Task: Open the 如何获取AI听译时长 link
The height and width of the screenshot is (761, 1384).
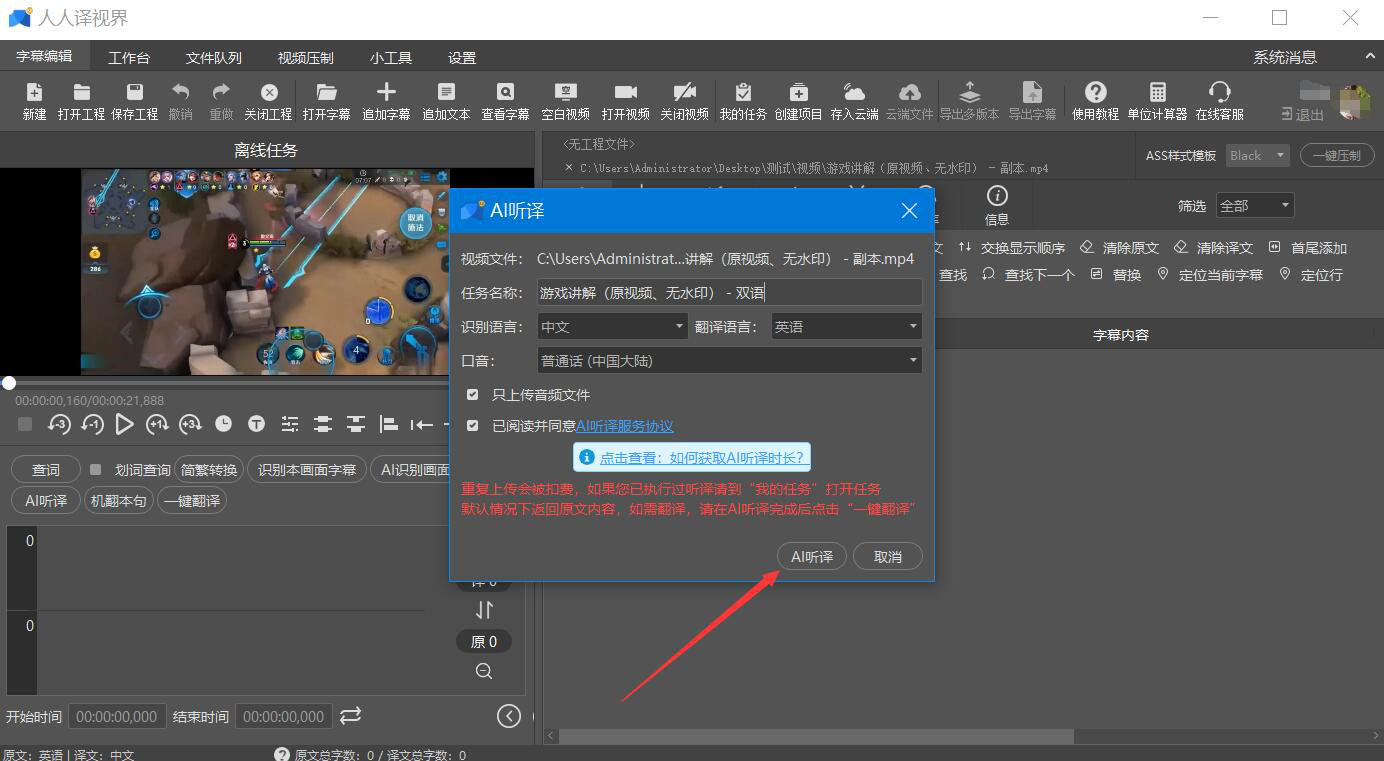Action: coord(702,458)
